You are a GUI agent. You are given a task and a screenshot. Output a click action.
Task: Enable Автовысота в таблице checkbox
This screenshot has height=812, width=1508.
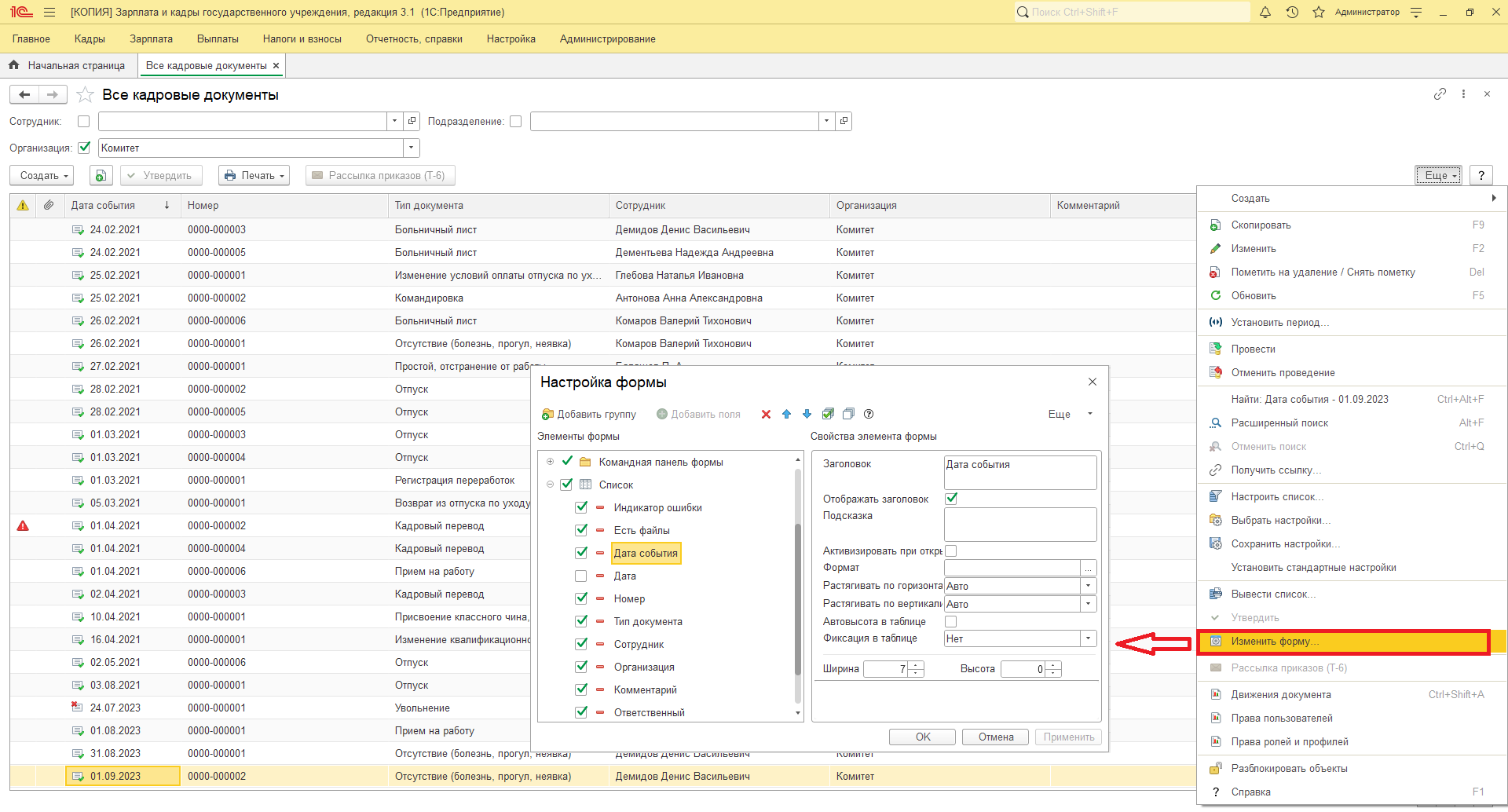951,622
